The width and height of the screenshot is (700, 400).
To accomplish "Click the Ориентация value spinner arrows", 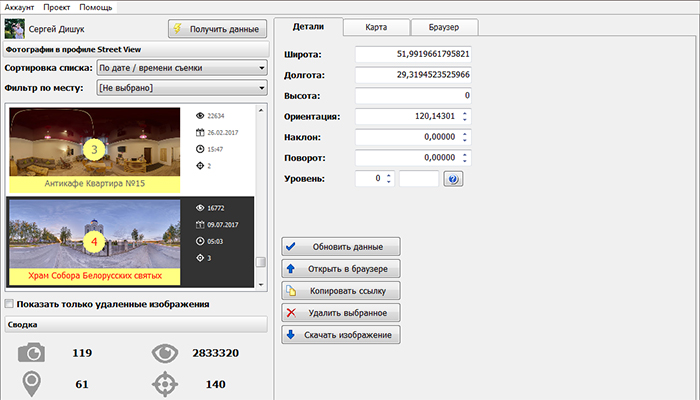I will click(x=466, y=117).
